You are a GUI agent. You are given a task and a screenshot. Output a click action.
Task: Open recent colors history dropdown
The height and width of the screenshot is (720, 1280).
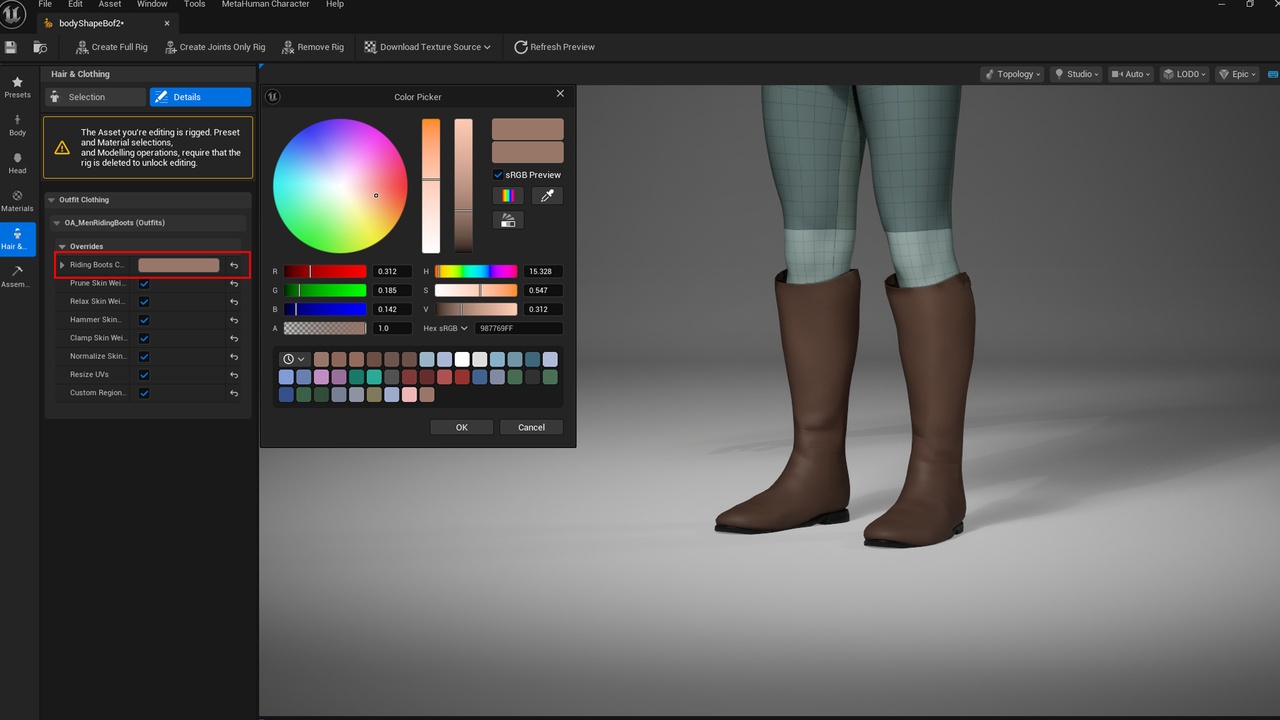click(294, 359)
